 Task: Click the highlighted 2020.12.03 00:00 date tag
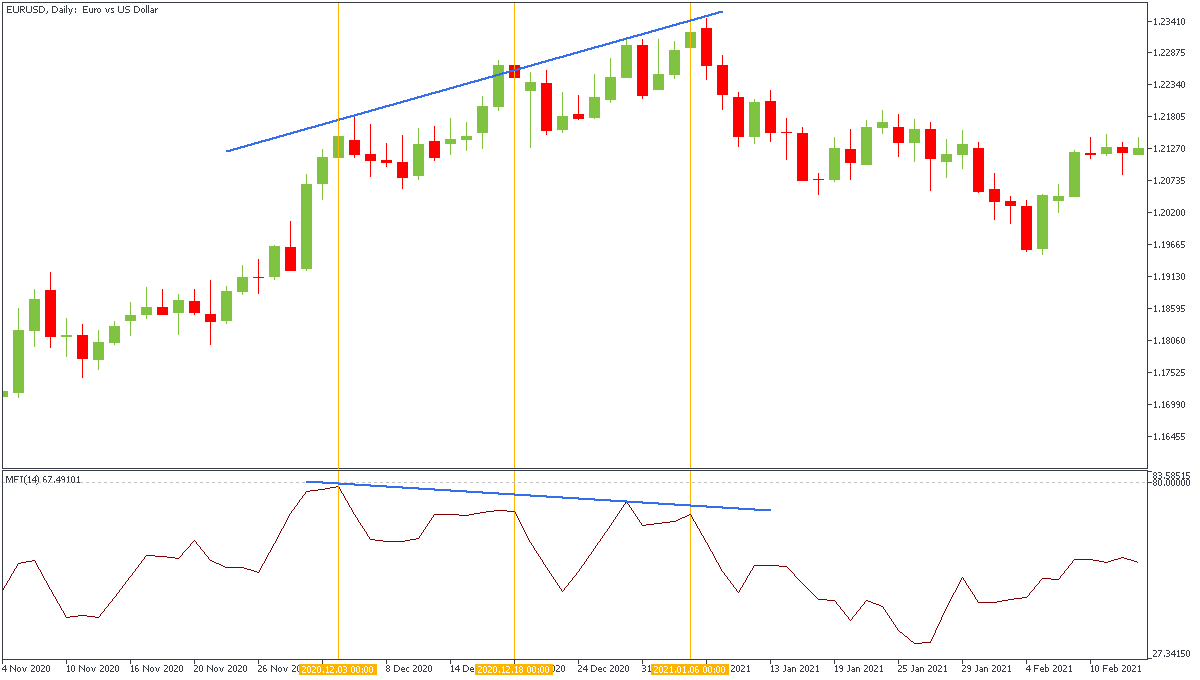(x=338, y=668)
